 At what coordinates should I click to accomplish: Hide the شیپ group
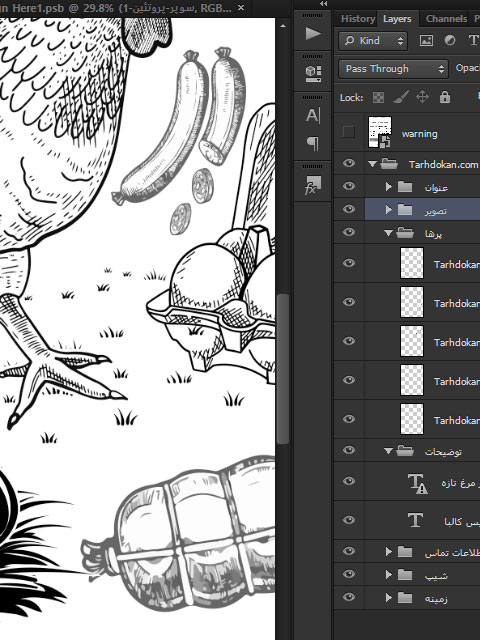pyautogui.click(x=349, y=574)
